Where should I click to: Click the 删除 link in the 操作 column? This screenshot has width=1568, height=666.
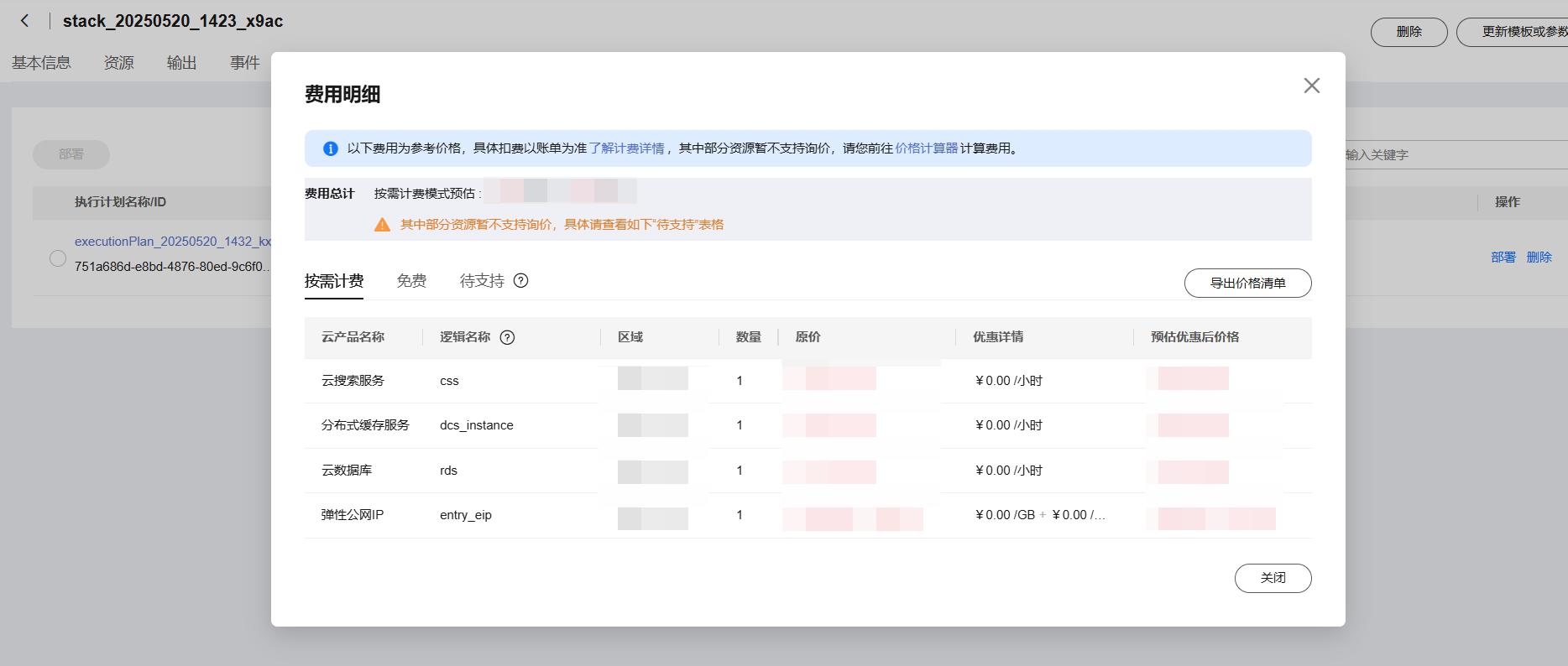(x=1539, y=258)
